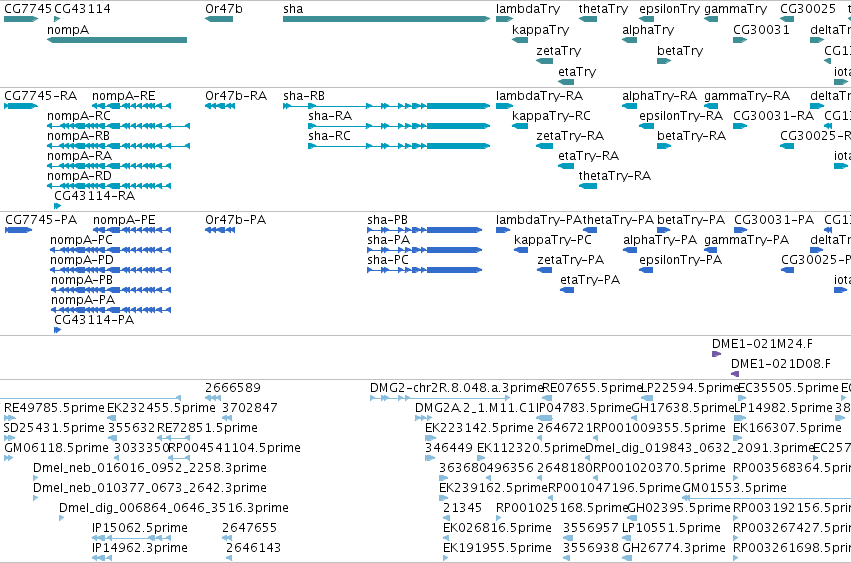Open the alphaTry gene label
This screenshot has height=563, width=851.
click(x=648, y=29)
